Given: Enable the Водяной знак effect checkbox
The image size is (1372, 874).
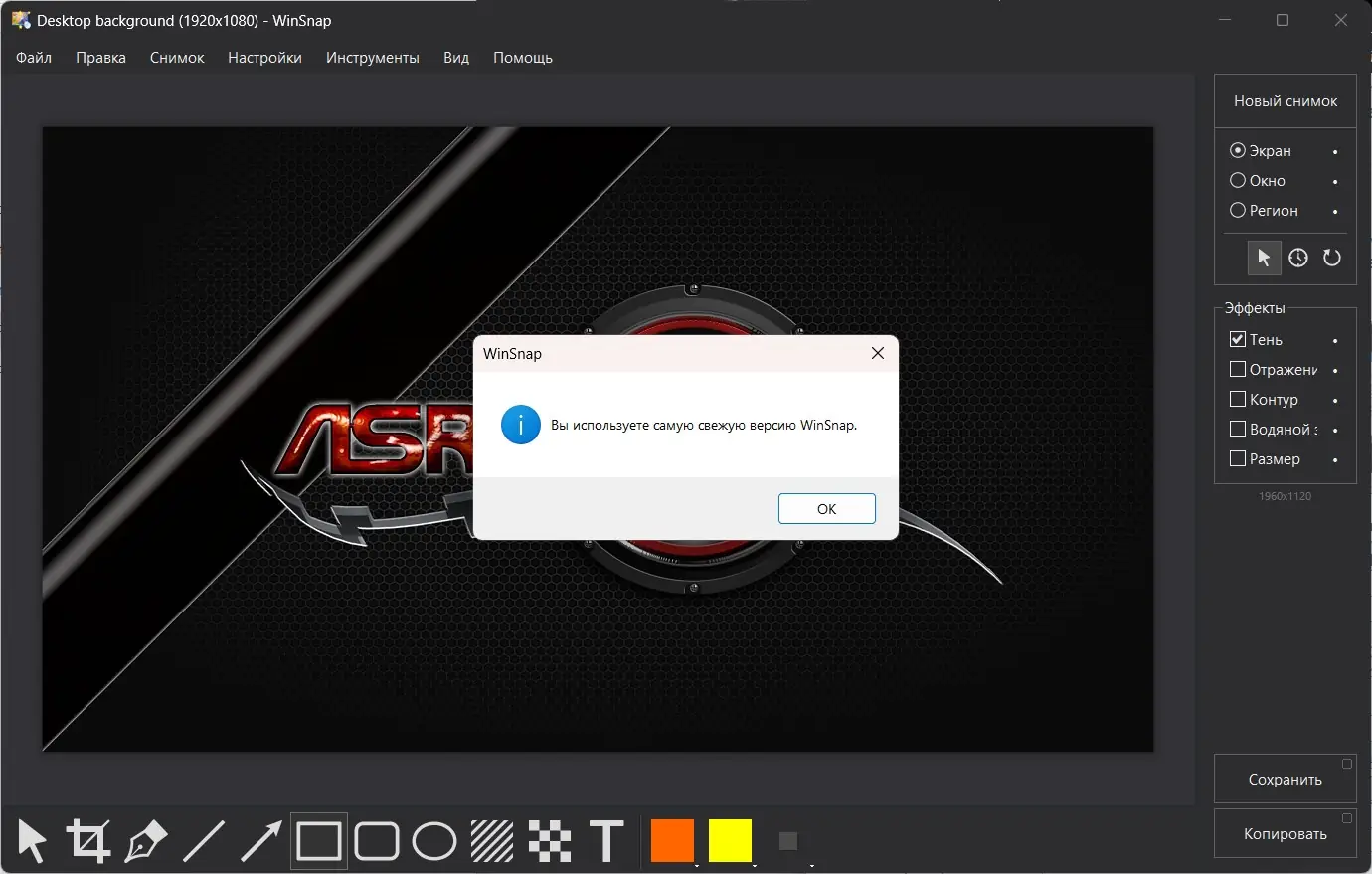Looking at the screenshot, I should [x=1238, y=430].
